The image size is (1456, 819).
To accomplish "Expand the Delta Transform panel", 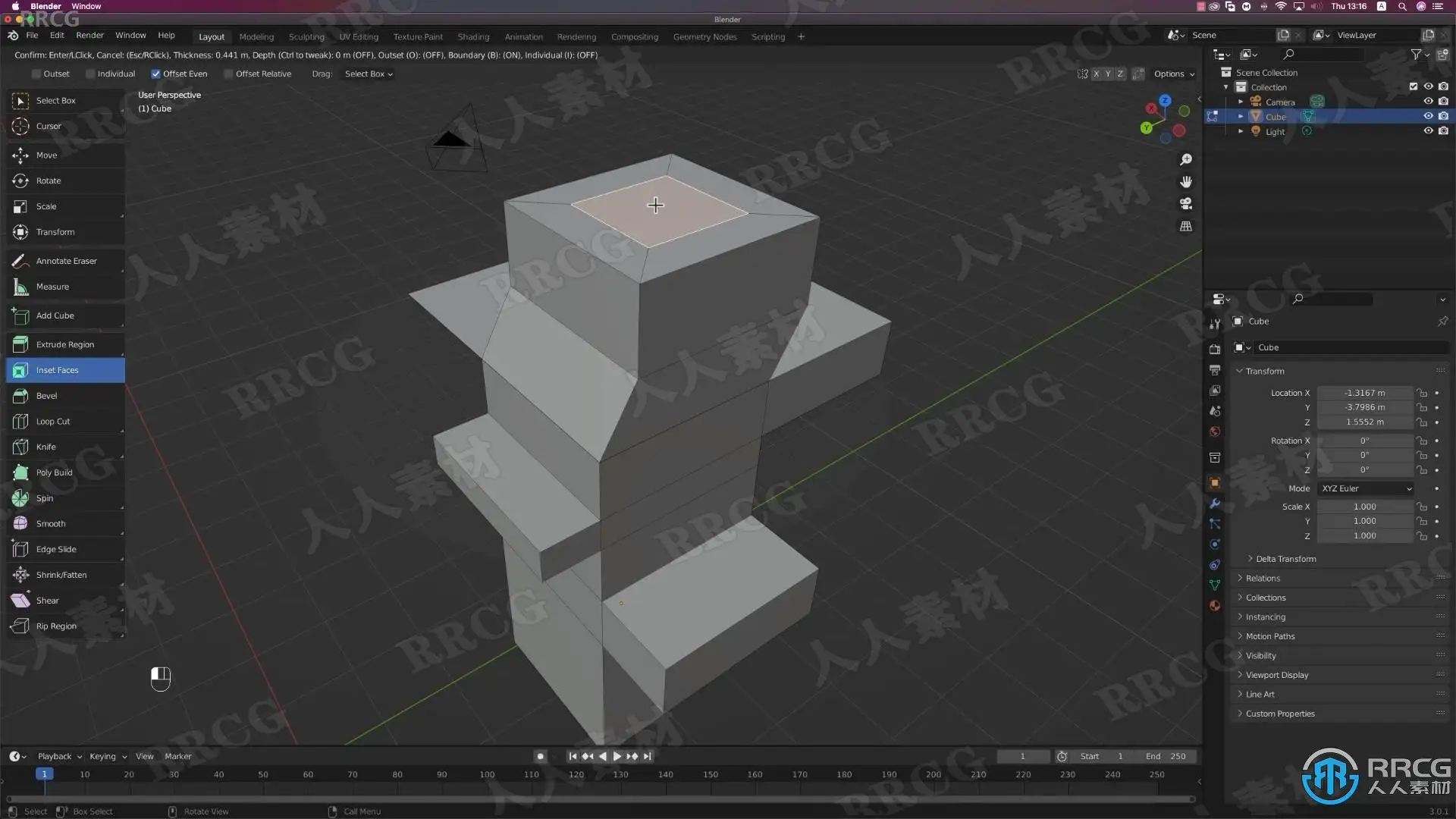I will coord(1285,560).
